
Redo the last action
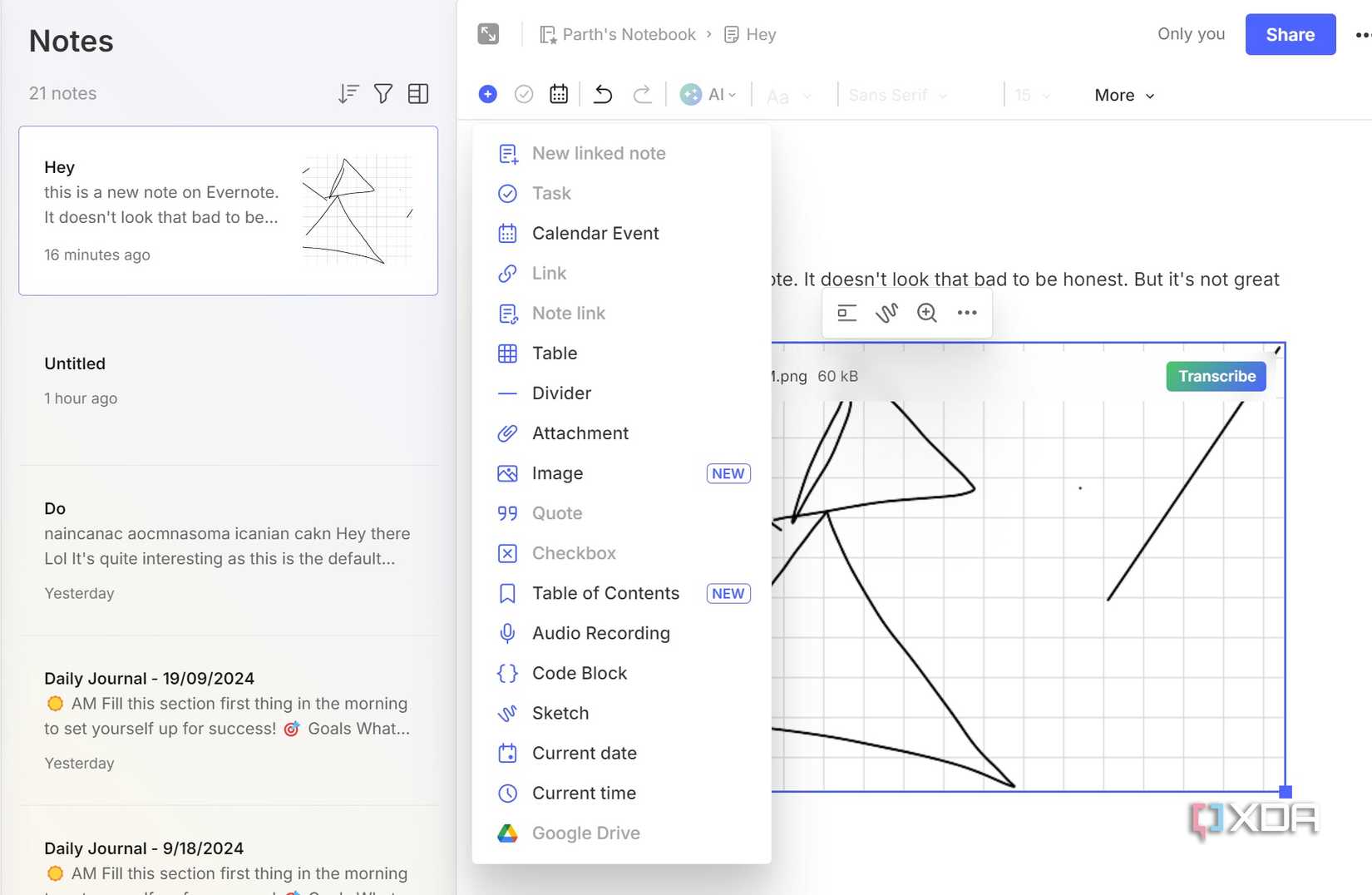642,95
